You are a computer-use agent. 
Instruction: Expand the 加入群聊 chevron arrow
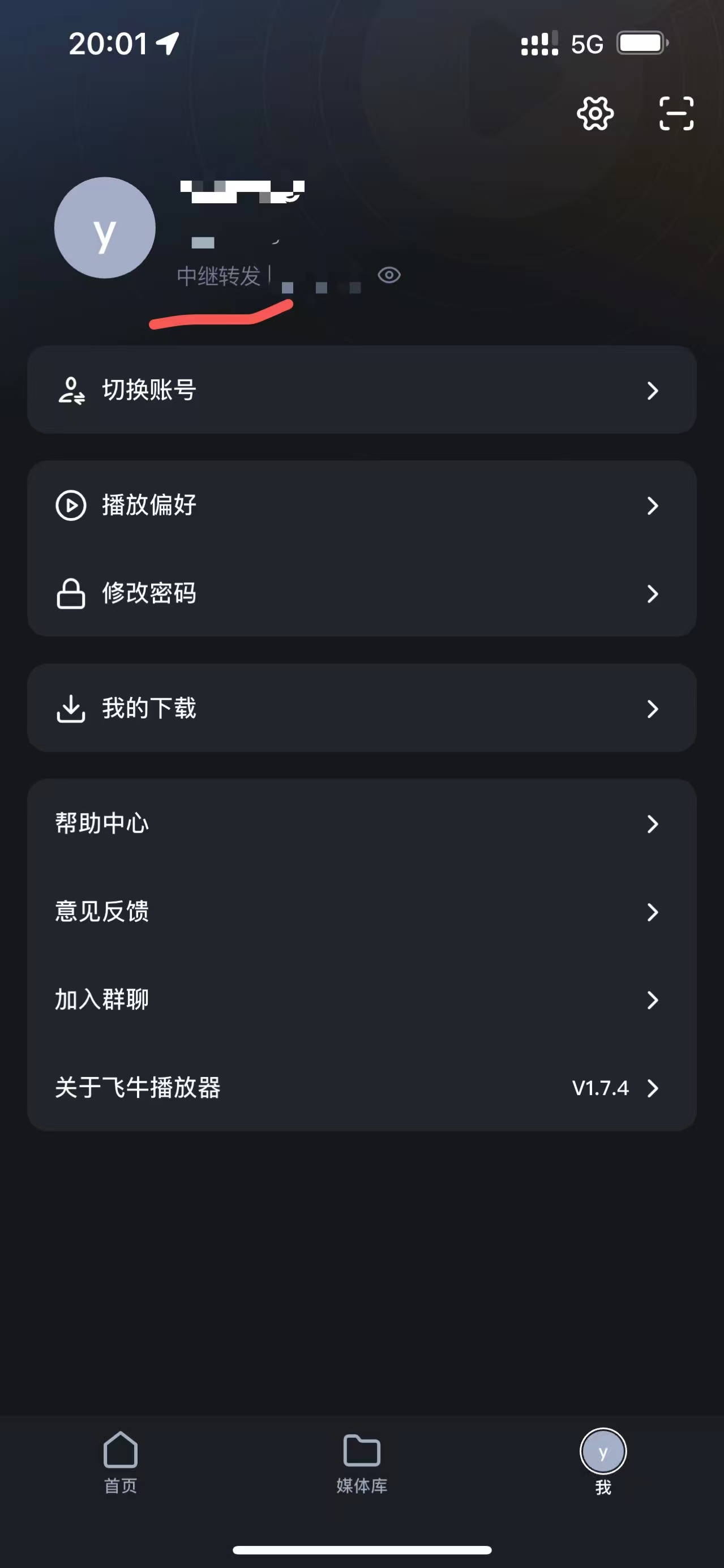[653, 1000]
